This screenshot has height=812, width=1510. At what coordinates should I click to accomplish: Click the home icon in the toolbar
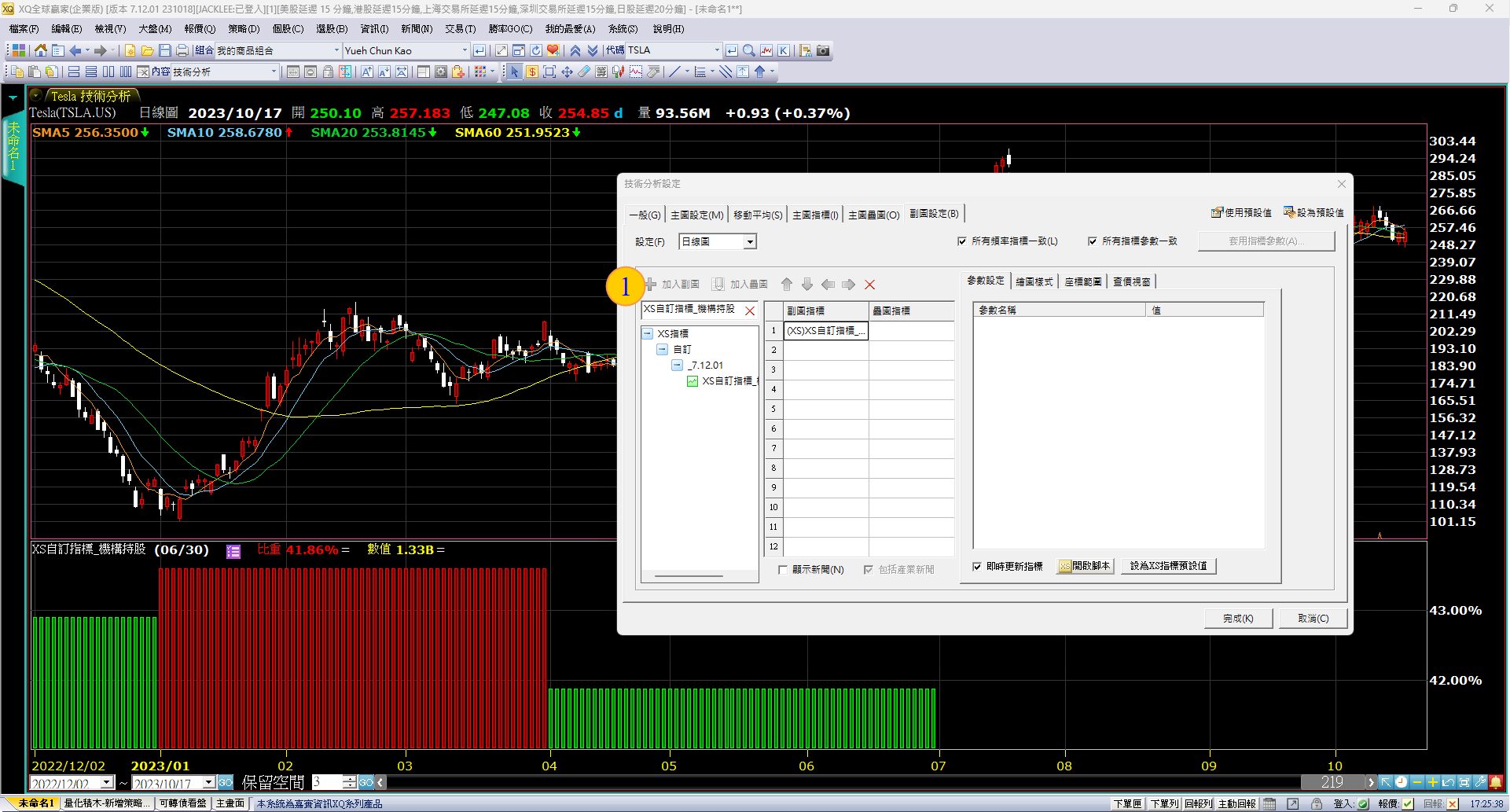coord(40,50)
